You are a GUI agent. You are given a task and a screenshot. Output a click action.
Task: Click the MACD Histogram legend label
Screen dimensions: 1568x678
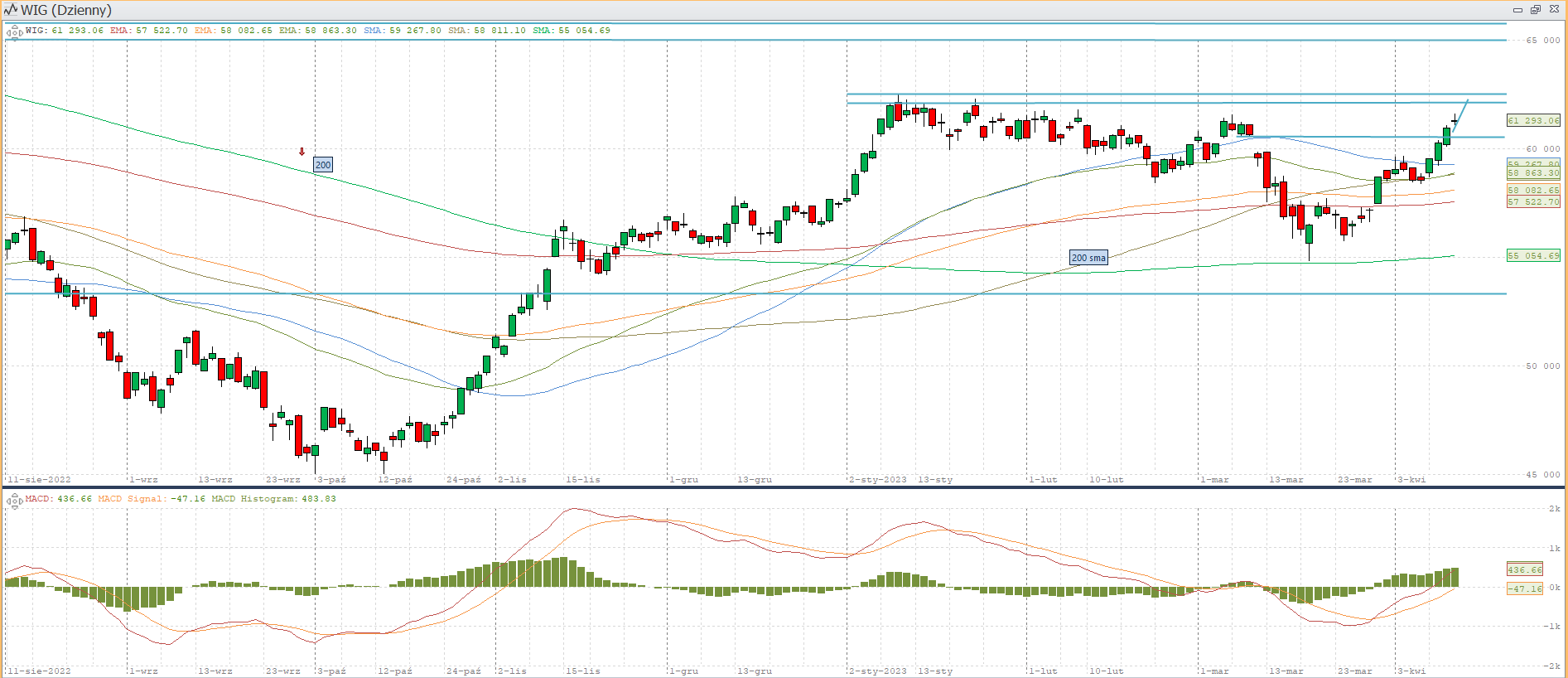coord(273,499)
